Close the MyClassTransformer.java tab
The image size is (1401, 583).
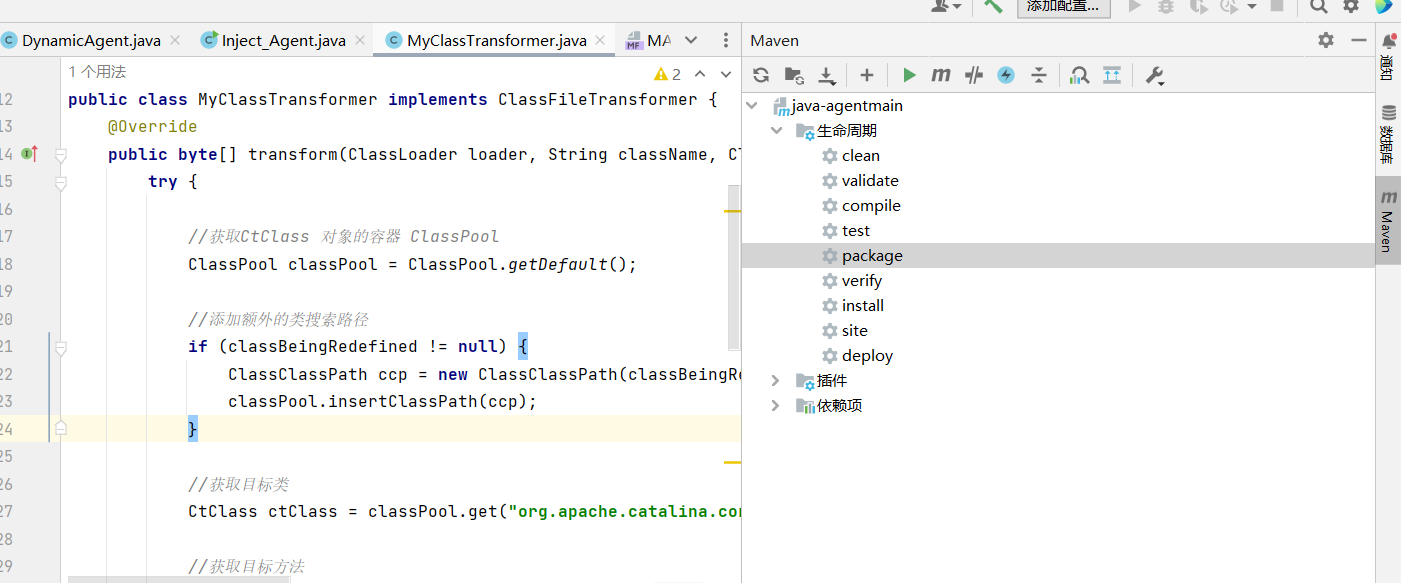tap(600, 41)
